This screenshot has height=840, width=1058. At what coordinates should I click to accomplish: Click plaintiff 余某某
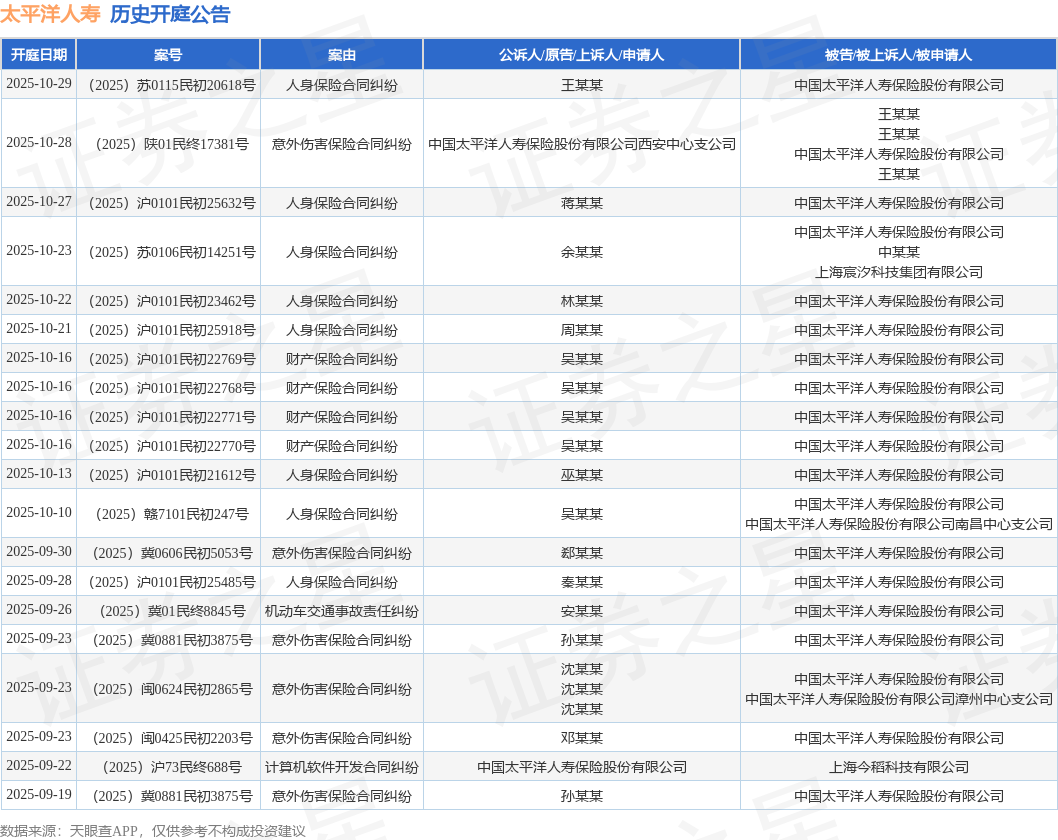(x=582, y=252)
